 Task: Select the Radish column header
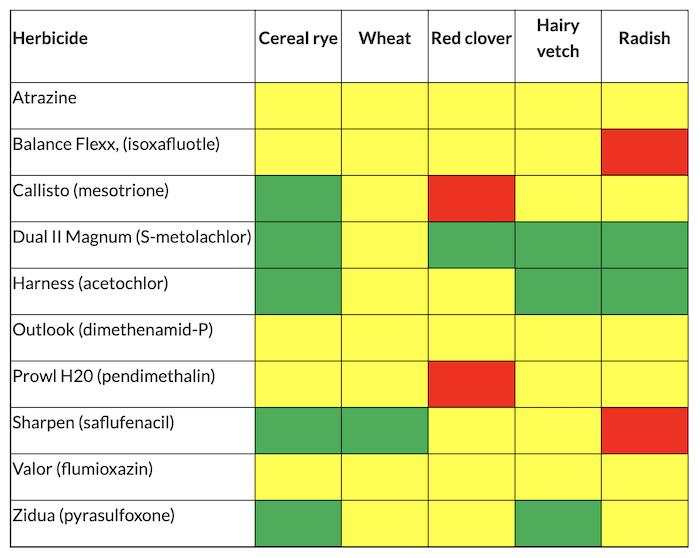644,39
